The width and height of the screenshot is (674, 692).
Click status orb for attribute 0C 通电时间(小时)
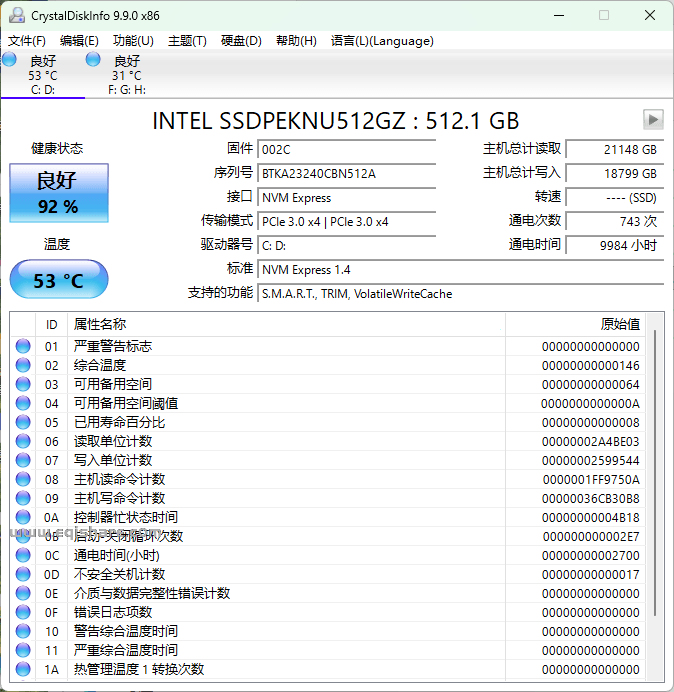tap(23, 555)
